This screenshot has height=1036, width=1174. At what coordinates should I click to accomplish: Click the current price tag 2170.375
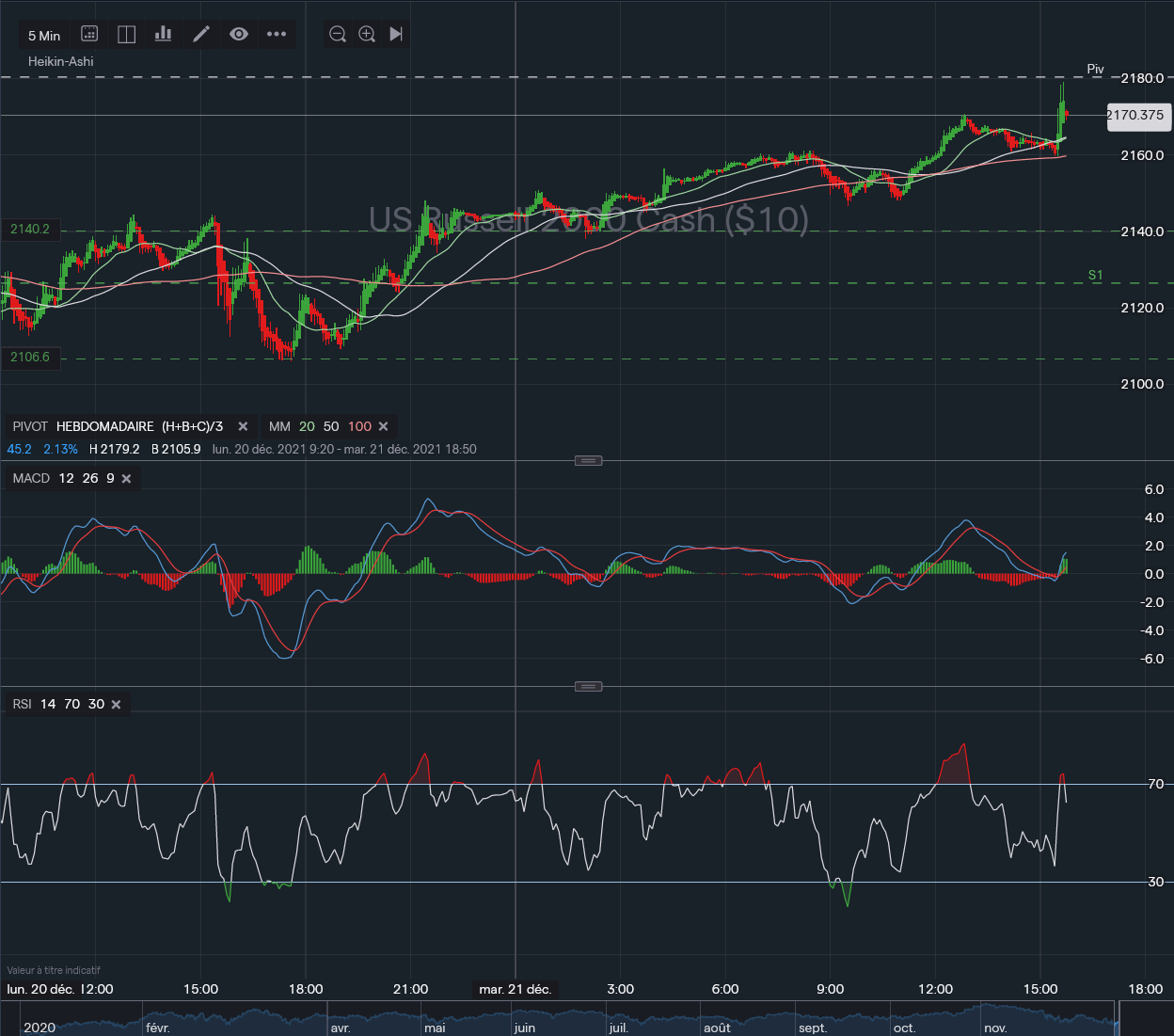coord(1138,115)
